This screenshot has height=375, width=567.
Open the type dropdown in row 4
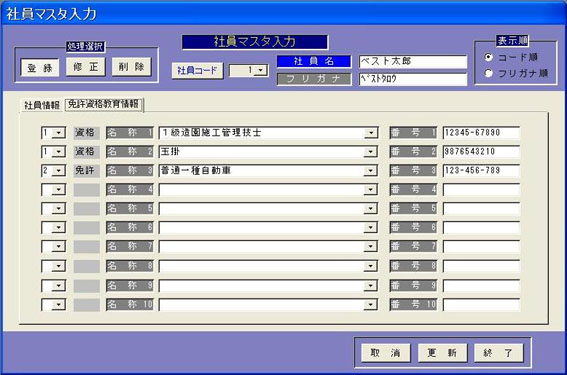[x=59, y=189]
